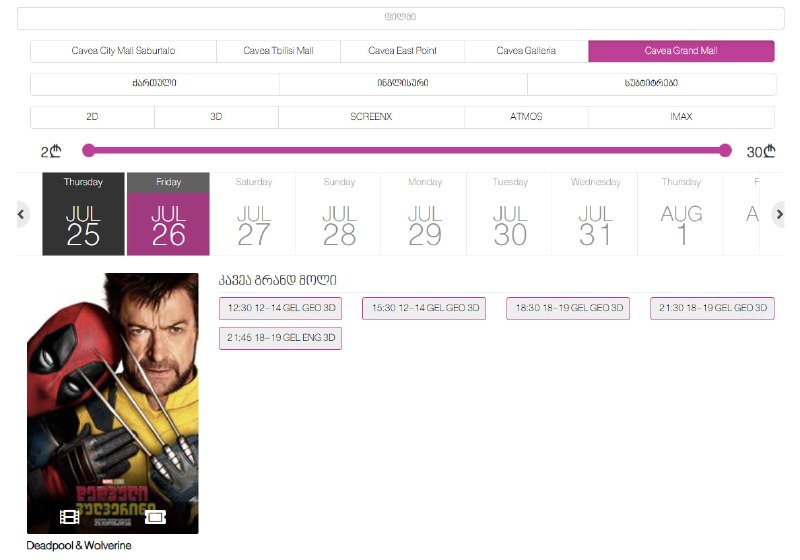800x560 pixels.
Task: Choose Saturday JUL 27 date
Action: click(254, 214)
